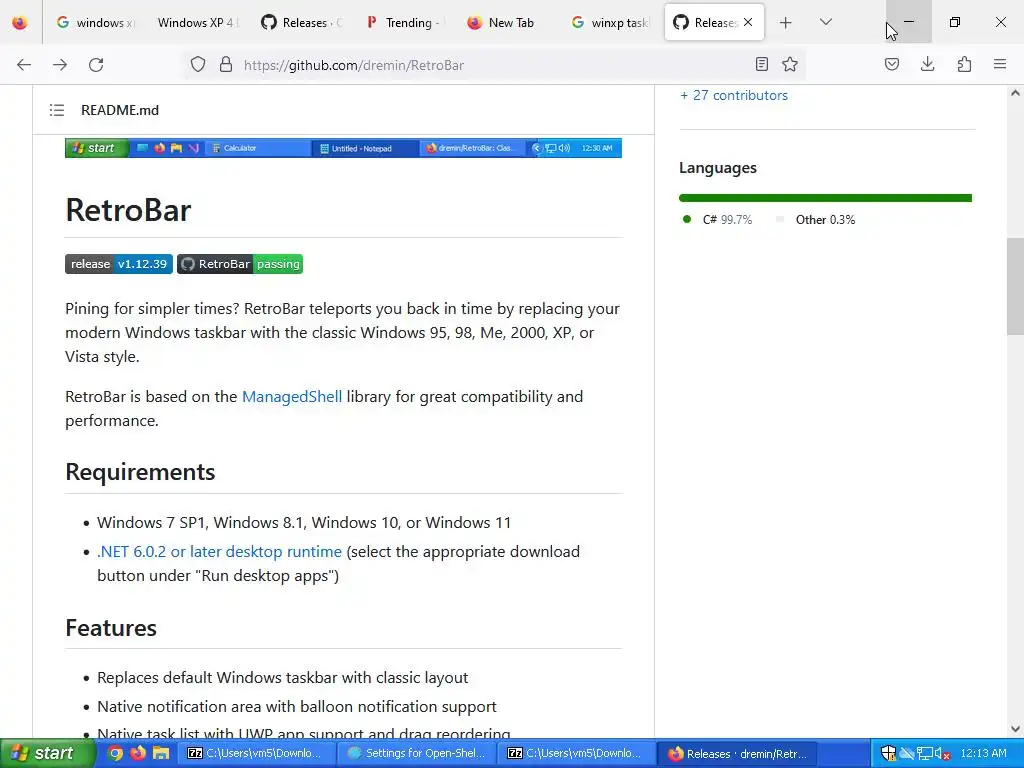Click the 12:13 AM clock
The height and width of the screenshot is (768, 1024).
pyautogui.click(x=984, y=754)
